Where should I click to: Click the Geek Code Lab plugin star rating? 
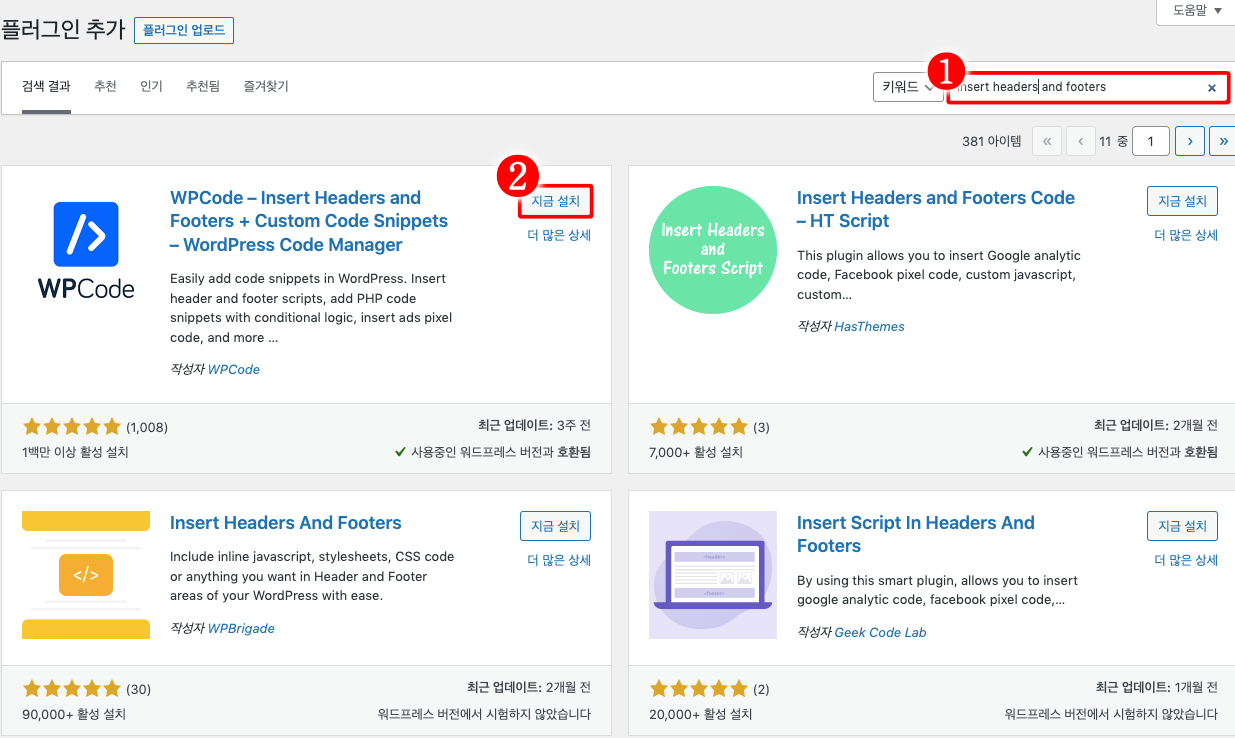tap(698, 689)
